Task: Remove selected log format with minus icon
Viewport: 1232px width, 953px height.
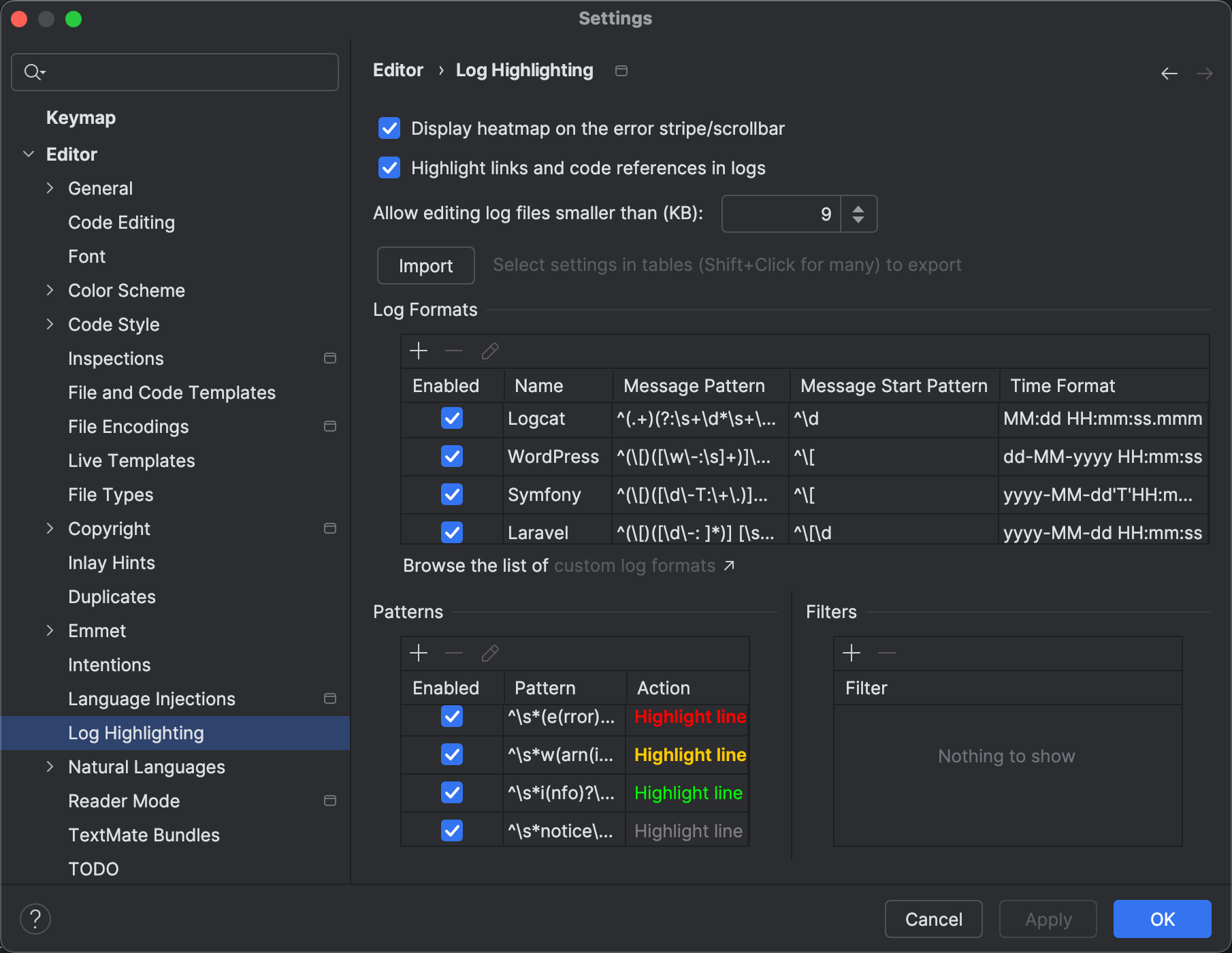Action: click(454, 351)
